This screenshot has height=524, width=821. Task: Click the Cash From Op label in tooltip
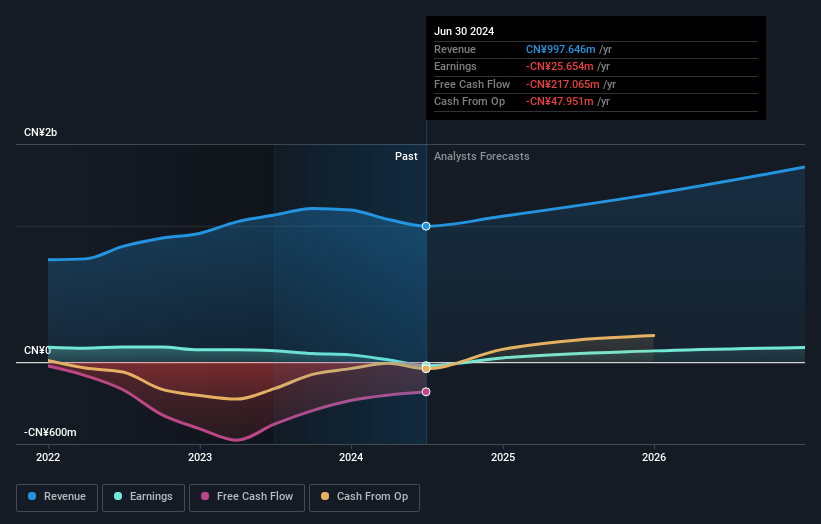(x=470, y=102)
